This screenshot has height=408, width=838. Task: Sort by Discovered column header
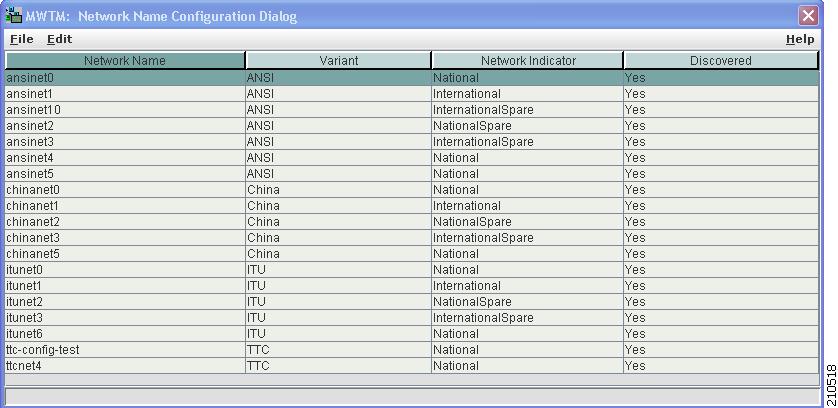[720, 60]
